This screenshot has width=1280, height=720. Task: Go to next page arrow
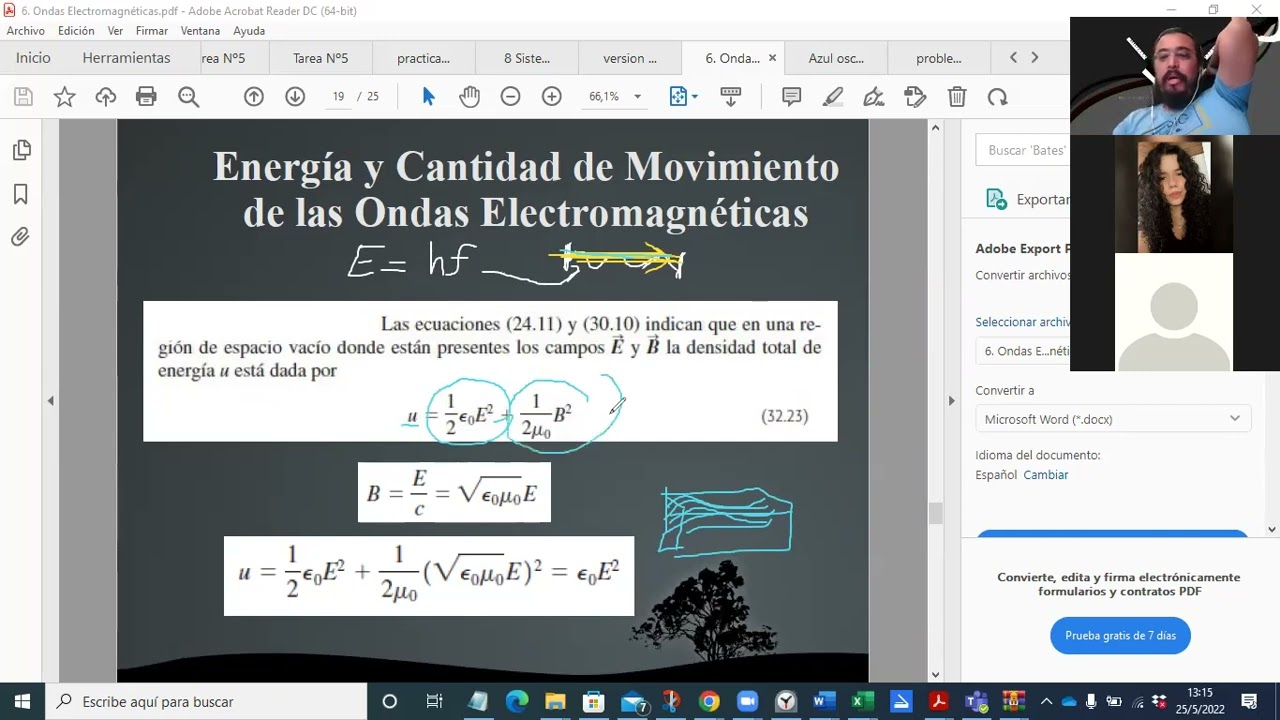pos(295,97)
